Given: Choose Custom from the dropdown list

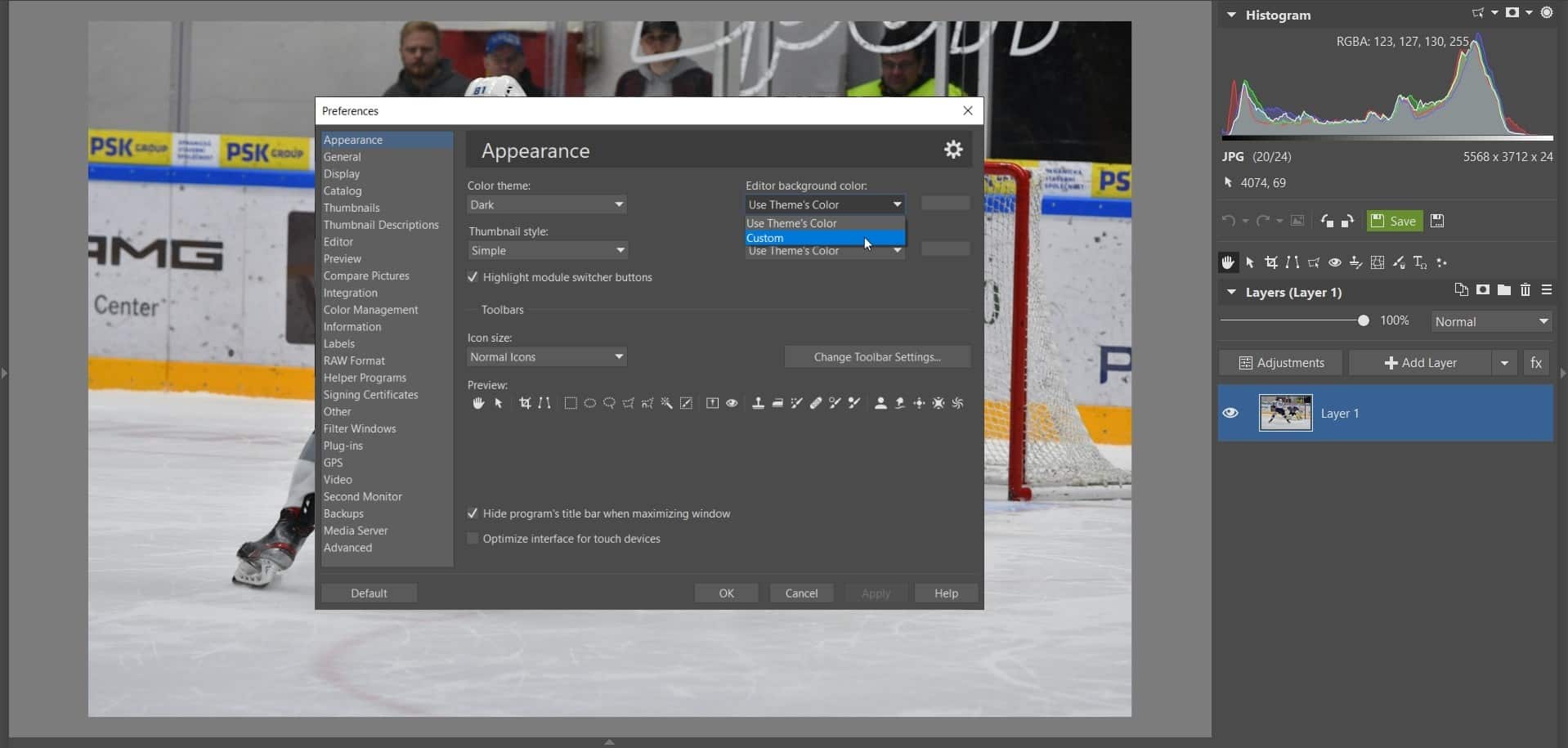Looking at the screenshot, I should coord(825,238).
